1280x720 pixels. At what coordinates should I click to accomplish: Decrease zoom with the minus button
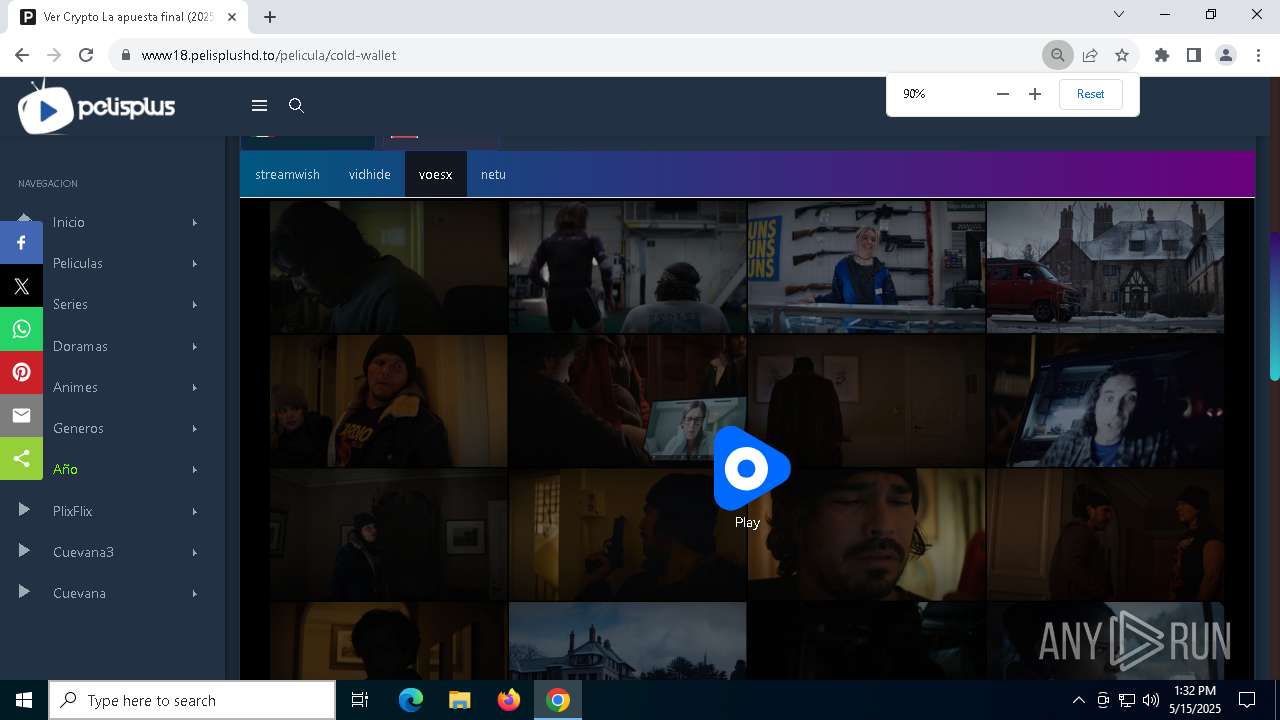coord(1003,94)
